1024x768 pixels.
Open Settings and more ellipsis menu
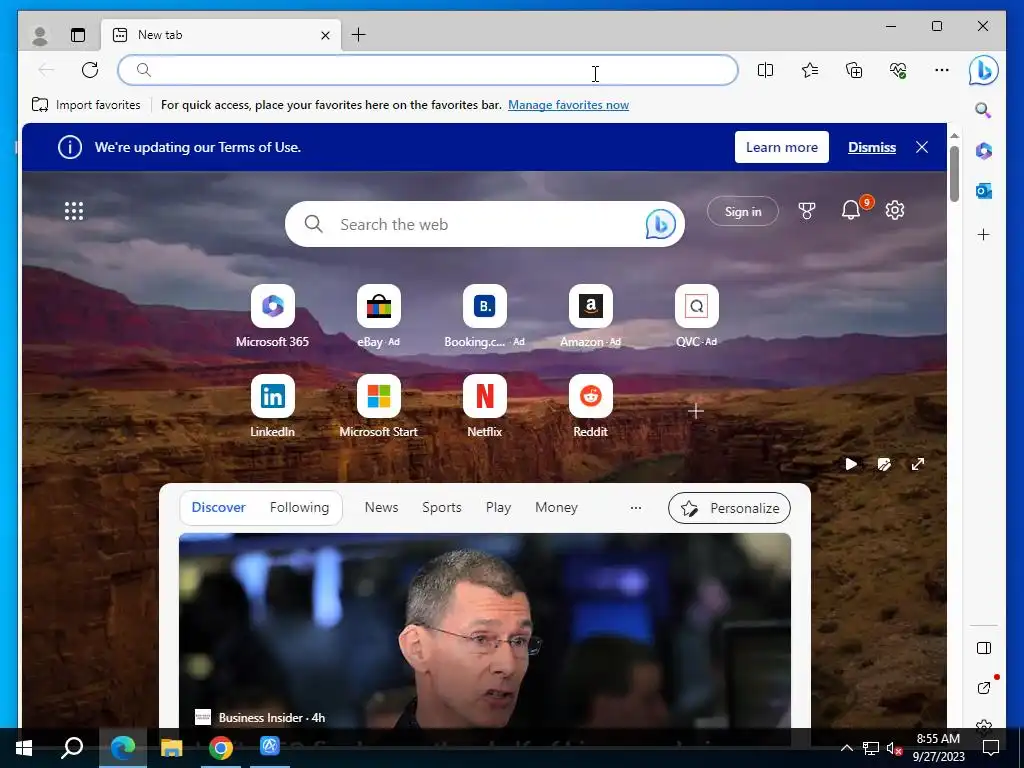pos(942,70)
